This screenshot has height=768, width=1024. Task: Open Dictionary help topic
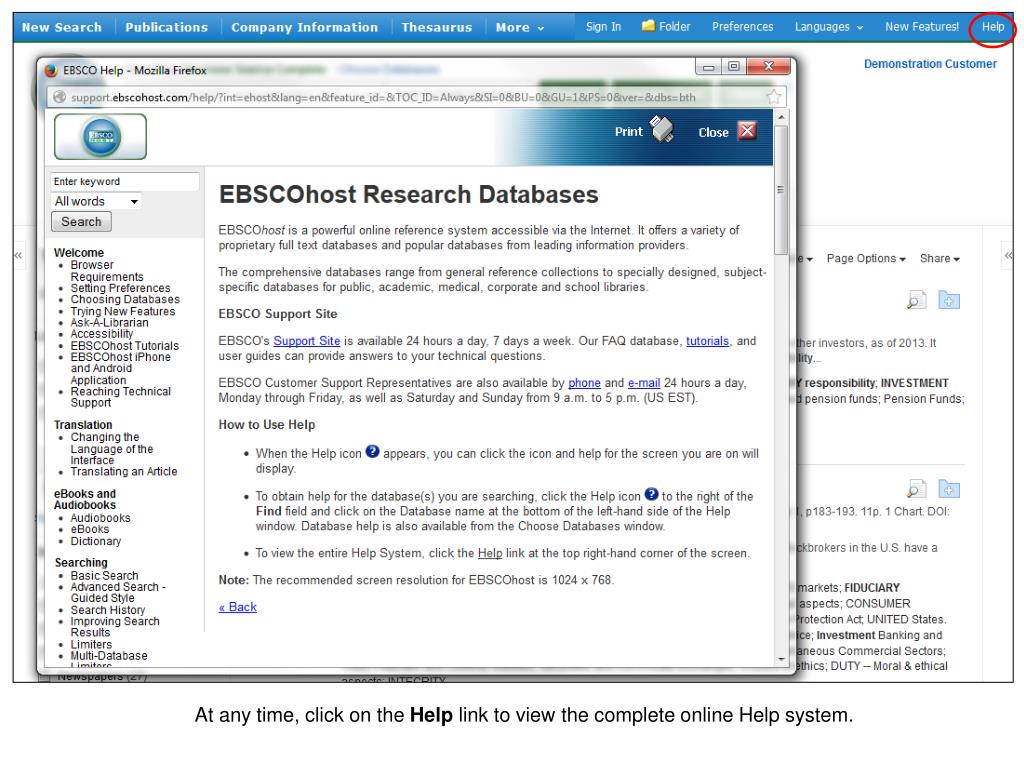pos(95,541)
